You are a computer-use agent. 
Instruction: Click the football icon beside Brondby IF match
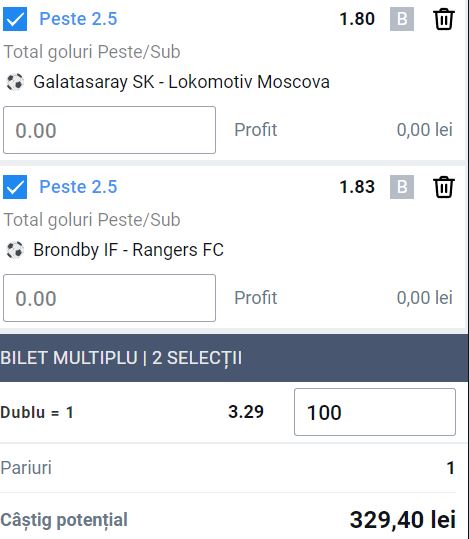(15, 250)
